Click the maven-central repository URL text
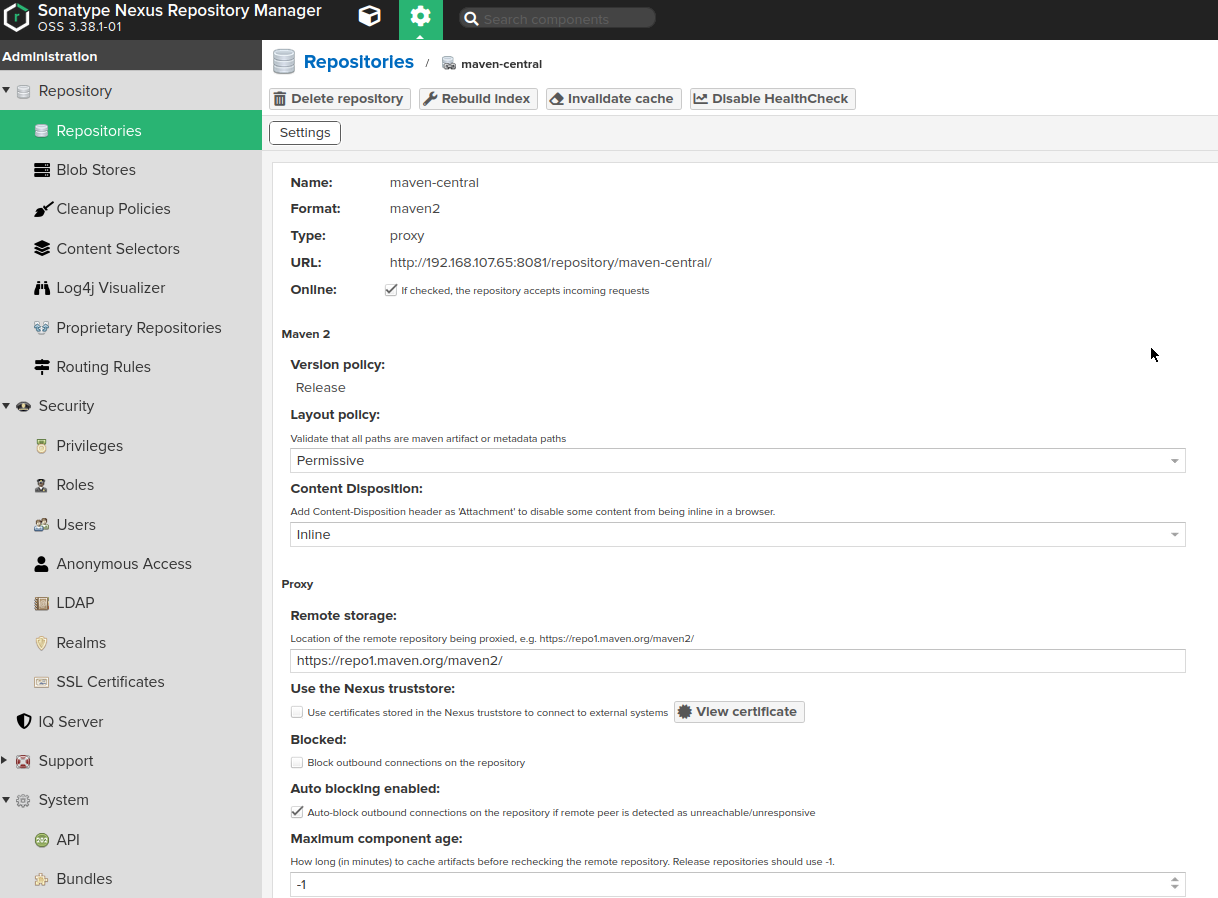 click(x=550, y=263)
